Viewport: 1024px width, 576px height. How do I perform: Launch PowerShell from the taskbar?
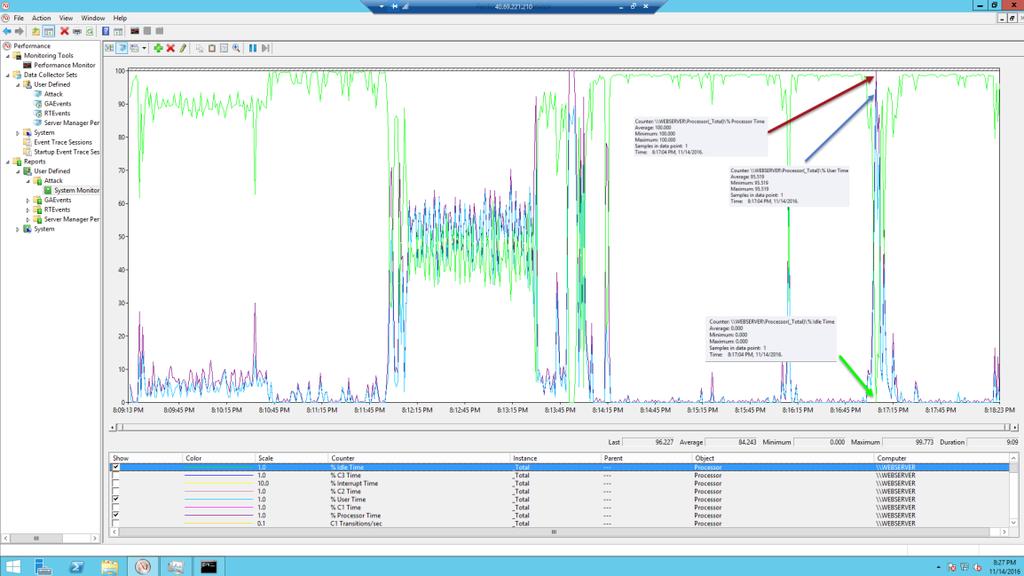point(76,566)
